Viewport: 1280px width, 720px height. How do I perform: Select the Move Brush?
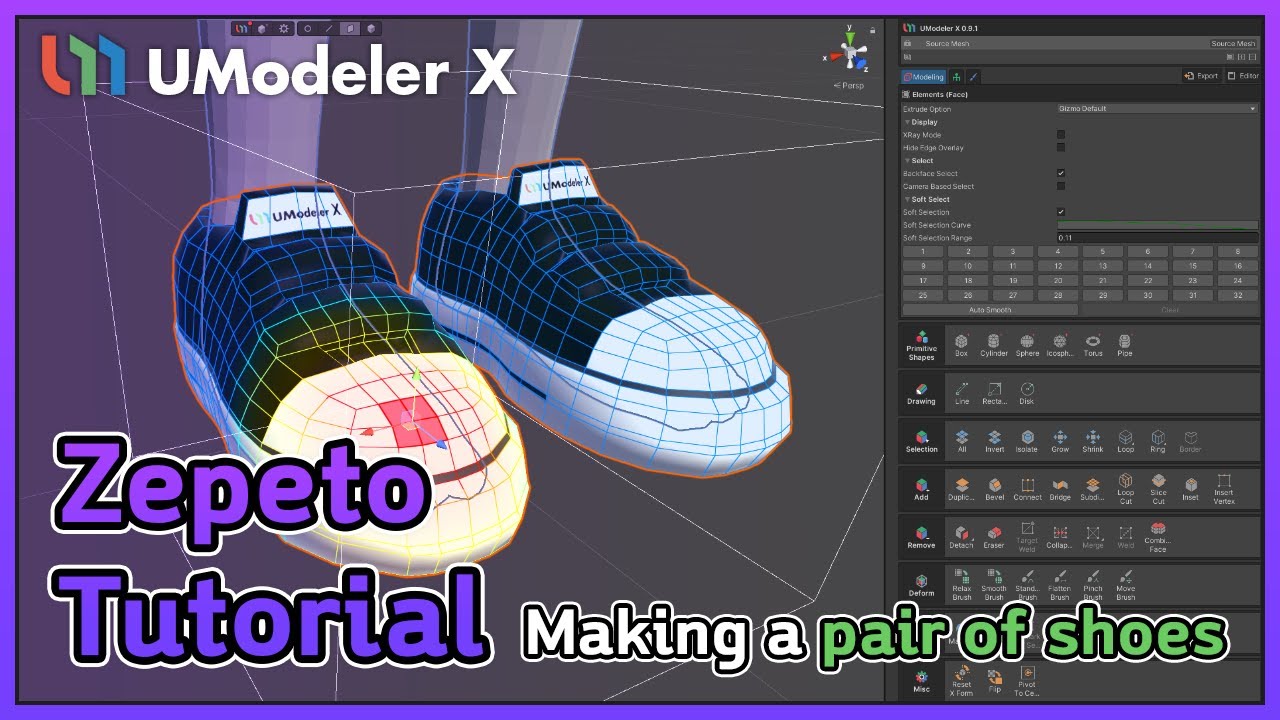pos(1125,584)
